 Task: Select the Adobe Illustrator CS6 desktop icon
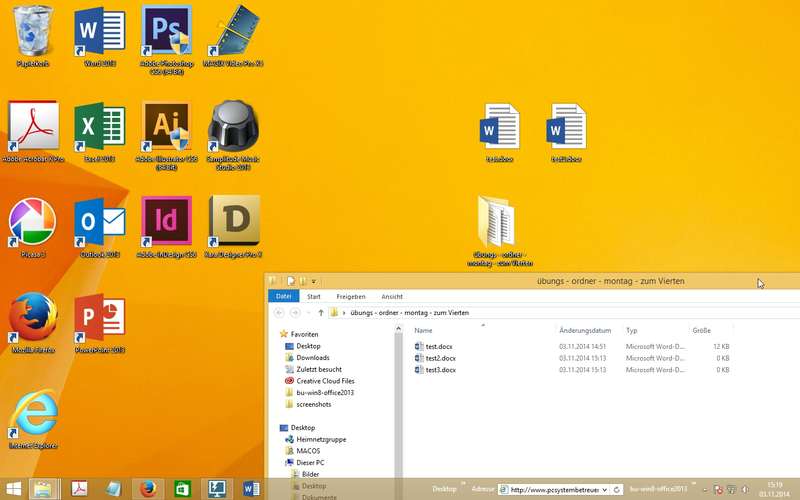pos(166,128)
